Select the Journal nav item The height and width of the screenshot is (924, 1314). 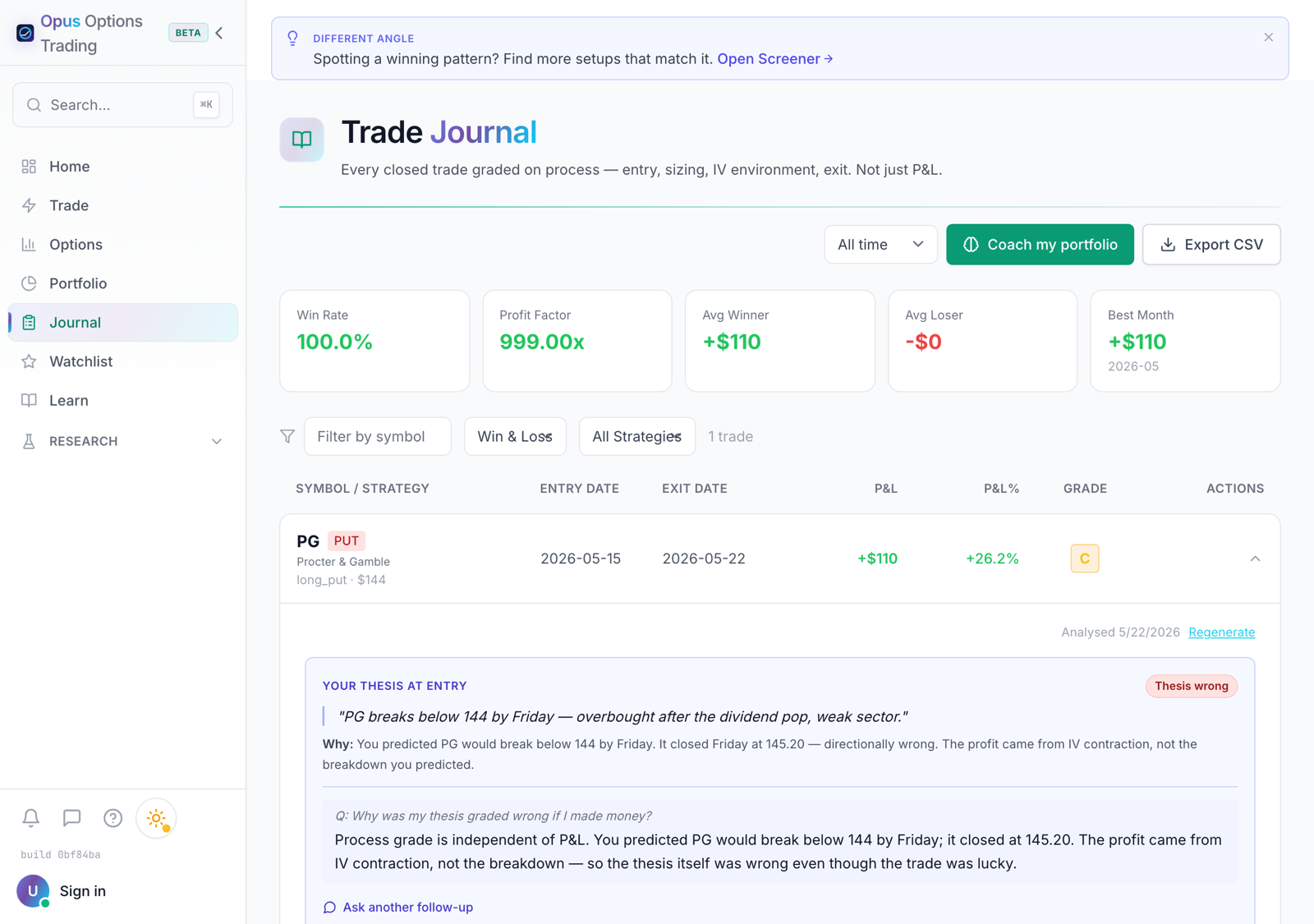pyautogui.click(x=123, y=323)
